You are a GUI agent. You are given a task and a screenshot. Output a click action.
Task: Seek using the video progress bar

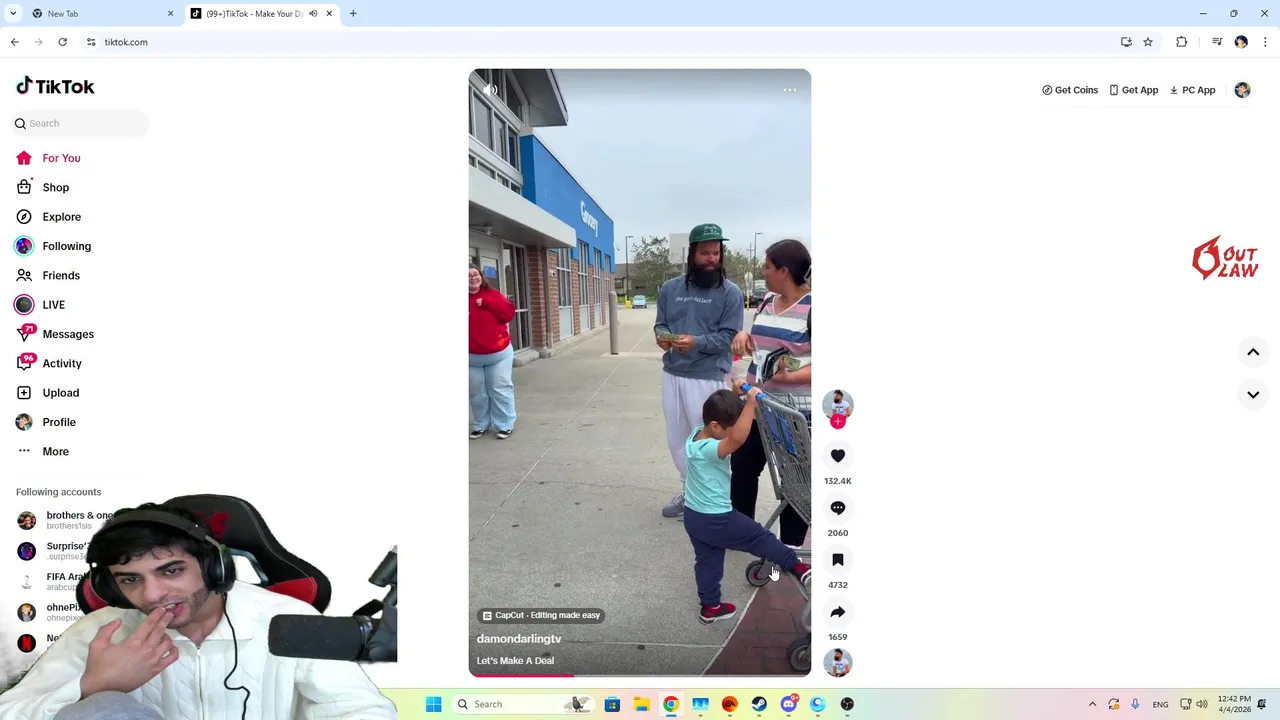coord(640,675)
